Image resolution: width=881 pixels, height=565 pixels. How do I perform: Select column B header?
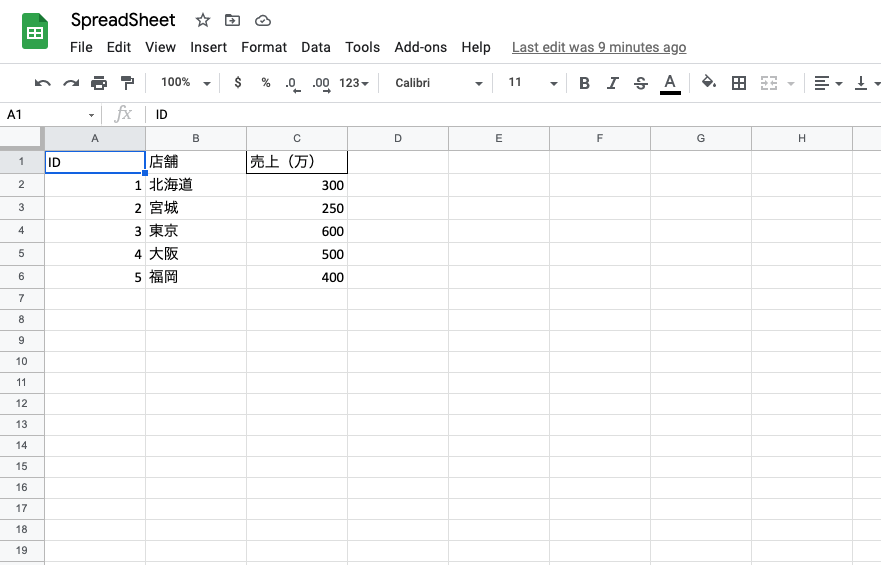pyautogui.click(x=196, y=138)
